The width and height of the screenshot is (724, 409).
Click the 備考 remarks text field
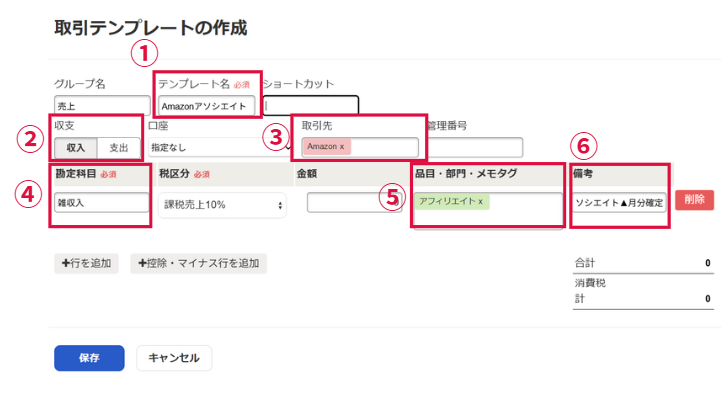click(619, 202)
